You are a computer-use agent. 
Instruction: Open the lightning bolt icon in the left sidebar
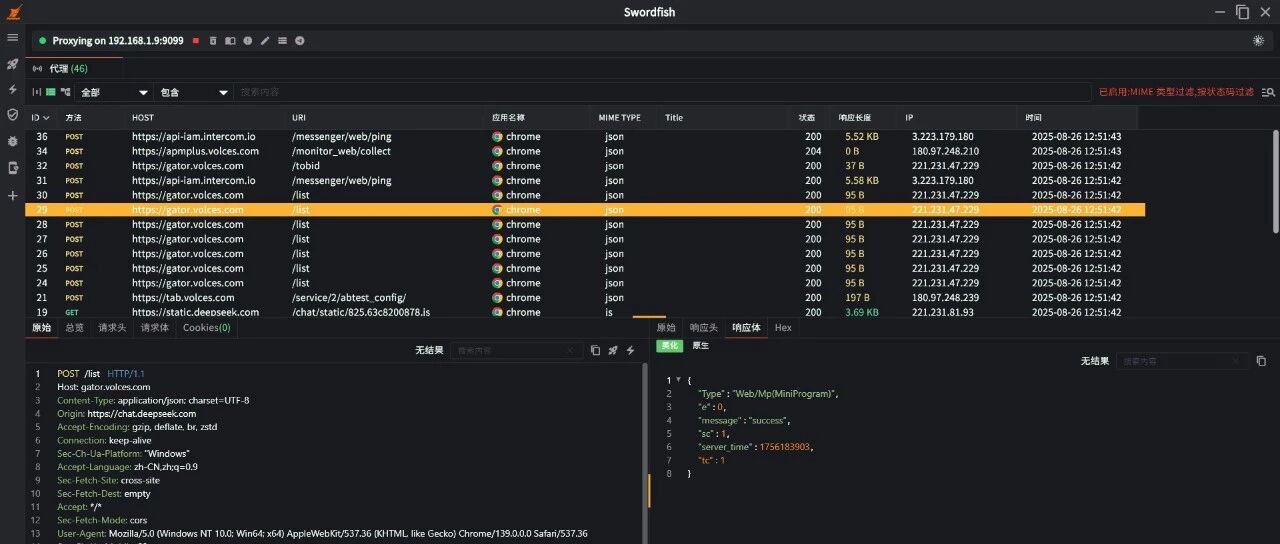pos(13,89)
